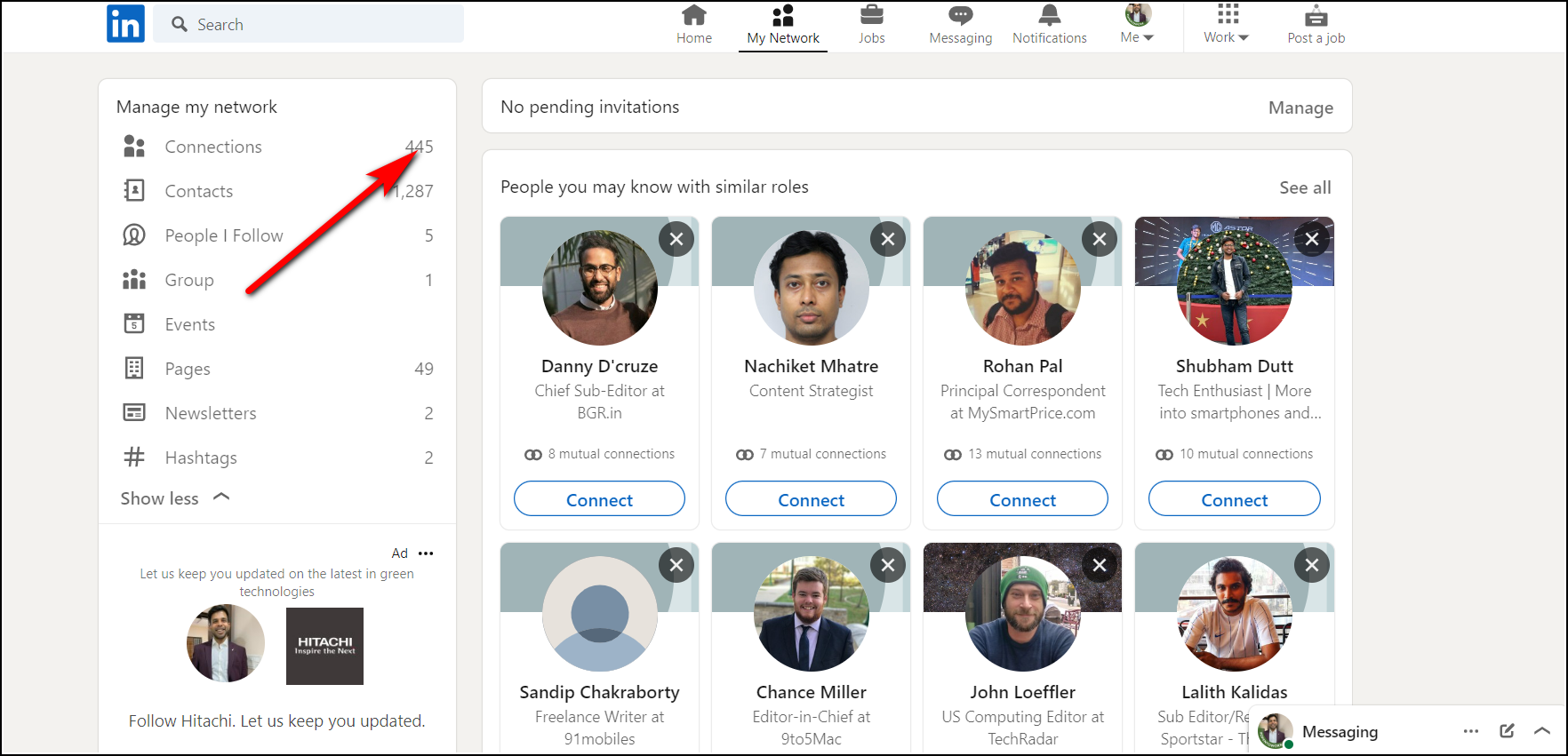1568x756 pixels.
Task: Open Connections list in sidebar
Action: click(277, 147)
